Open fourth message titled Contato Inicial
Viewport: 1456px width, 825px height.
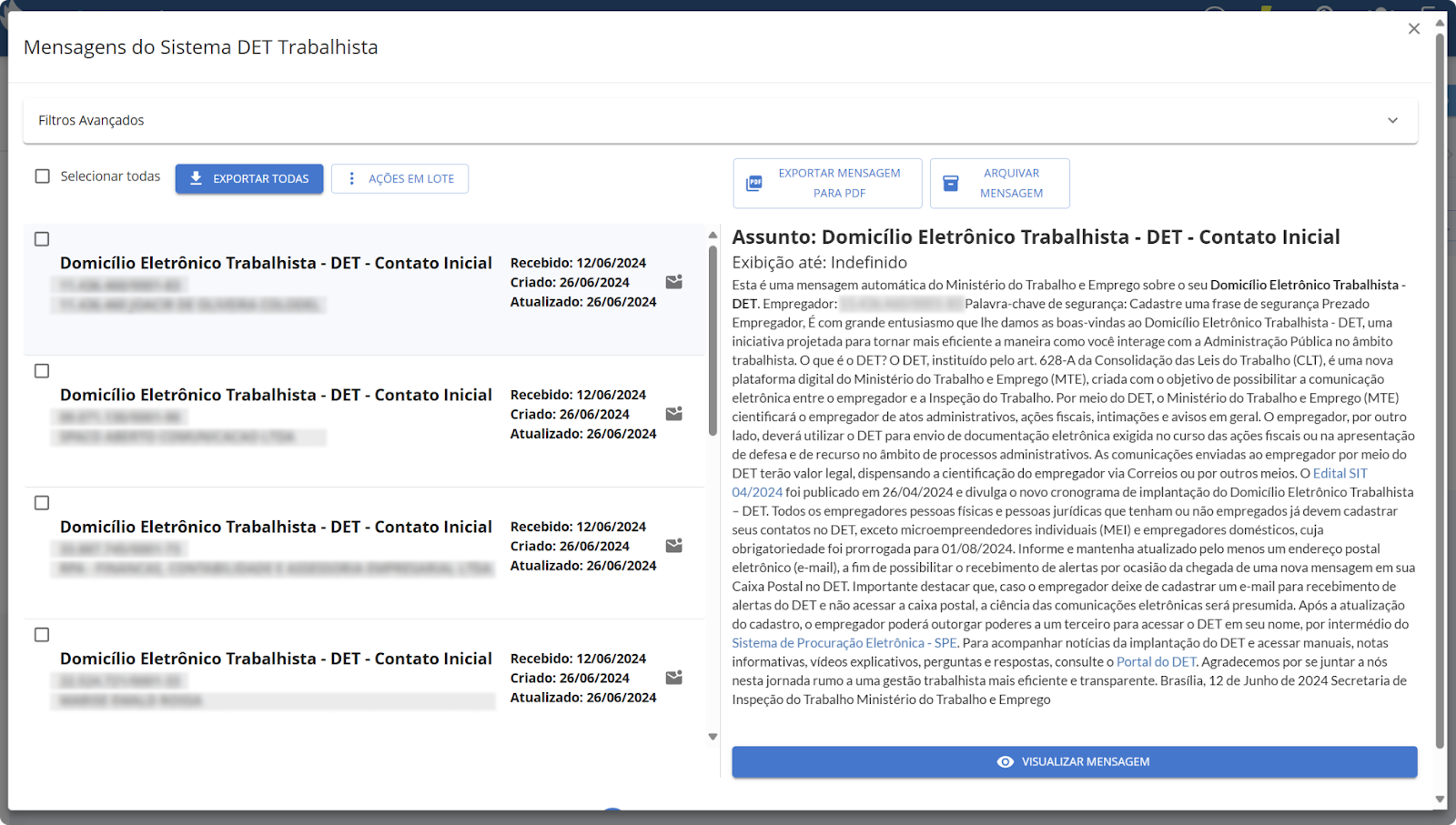[276, 659]
